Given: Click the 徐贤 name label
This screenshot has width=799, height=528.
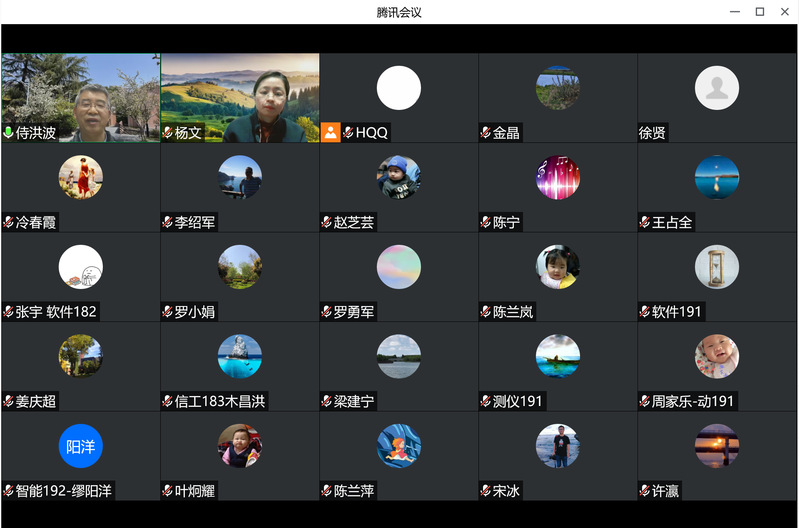Looking at the screenshot, I should click(x=652, y=133).
